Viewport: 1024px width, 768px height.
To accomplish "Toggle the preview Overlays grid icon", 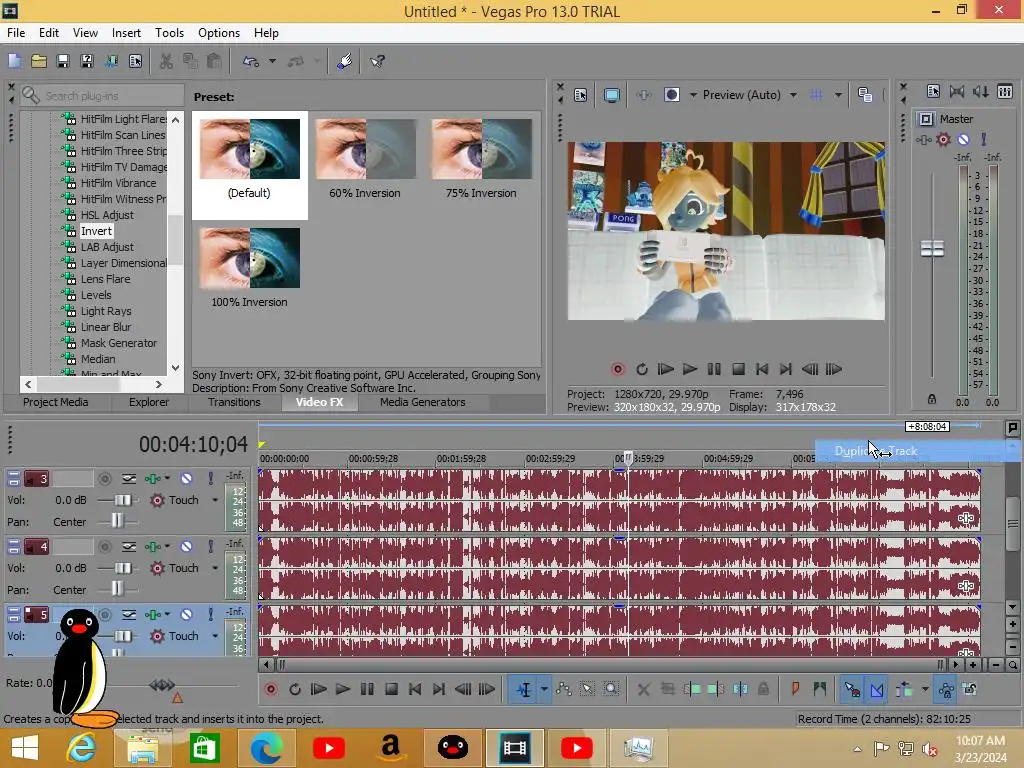I will point(816,95).
